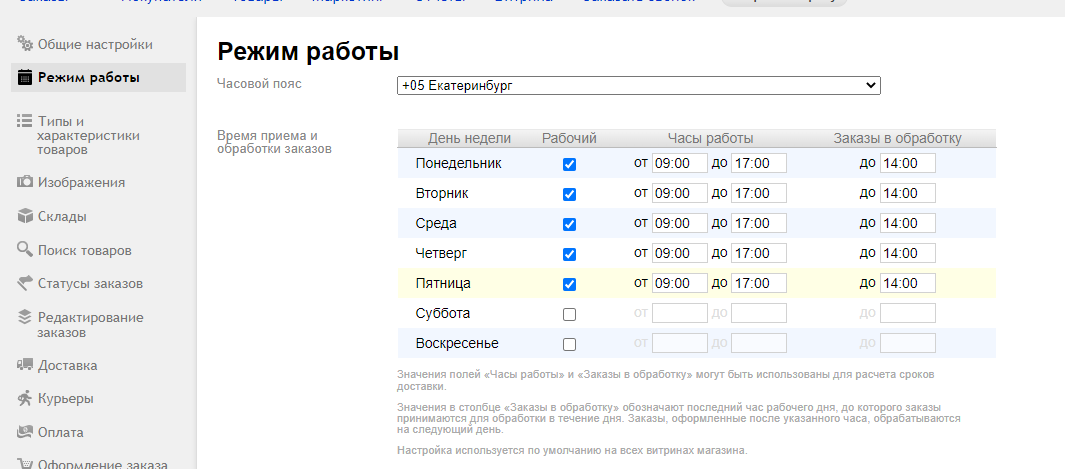Click the magnifier icon for Поиск товаров

(25, 250)
